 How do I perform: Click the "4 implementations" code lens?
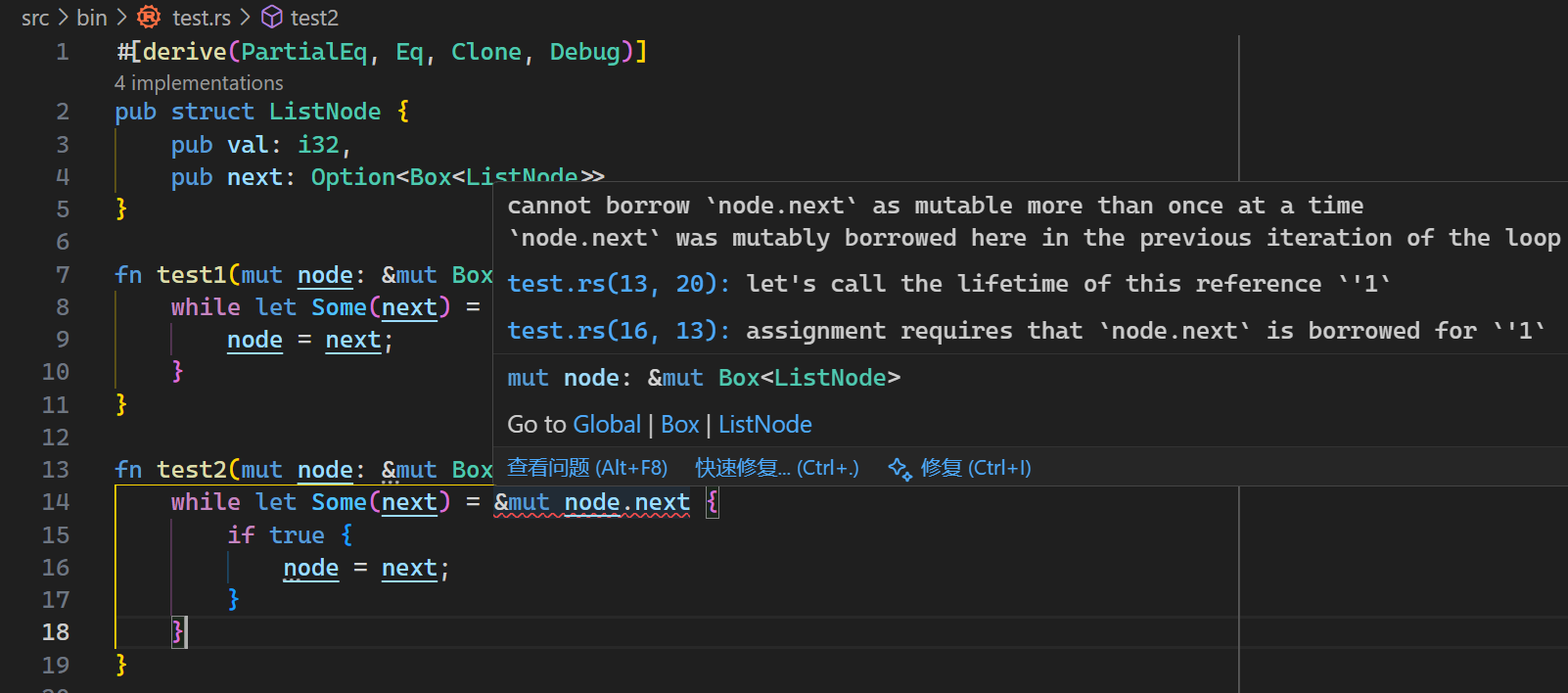pyautogui.click(x=199, y=83)
